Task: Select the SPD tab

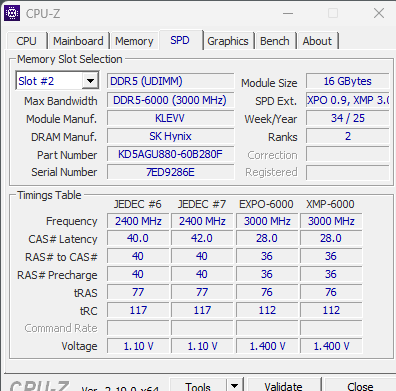Action: (180, 40)
